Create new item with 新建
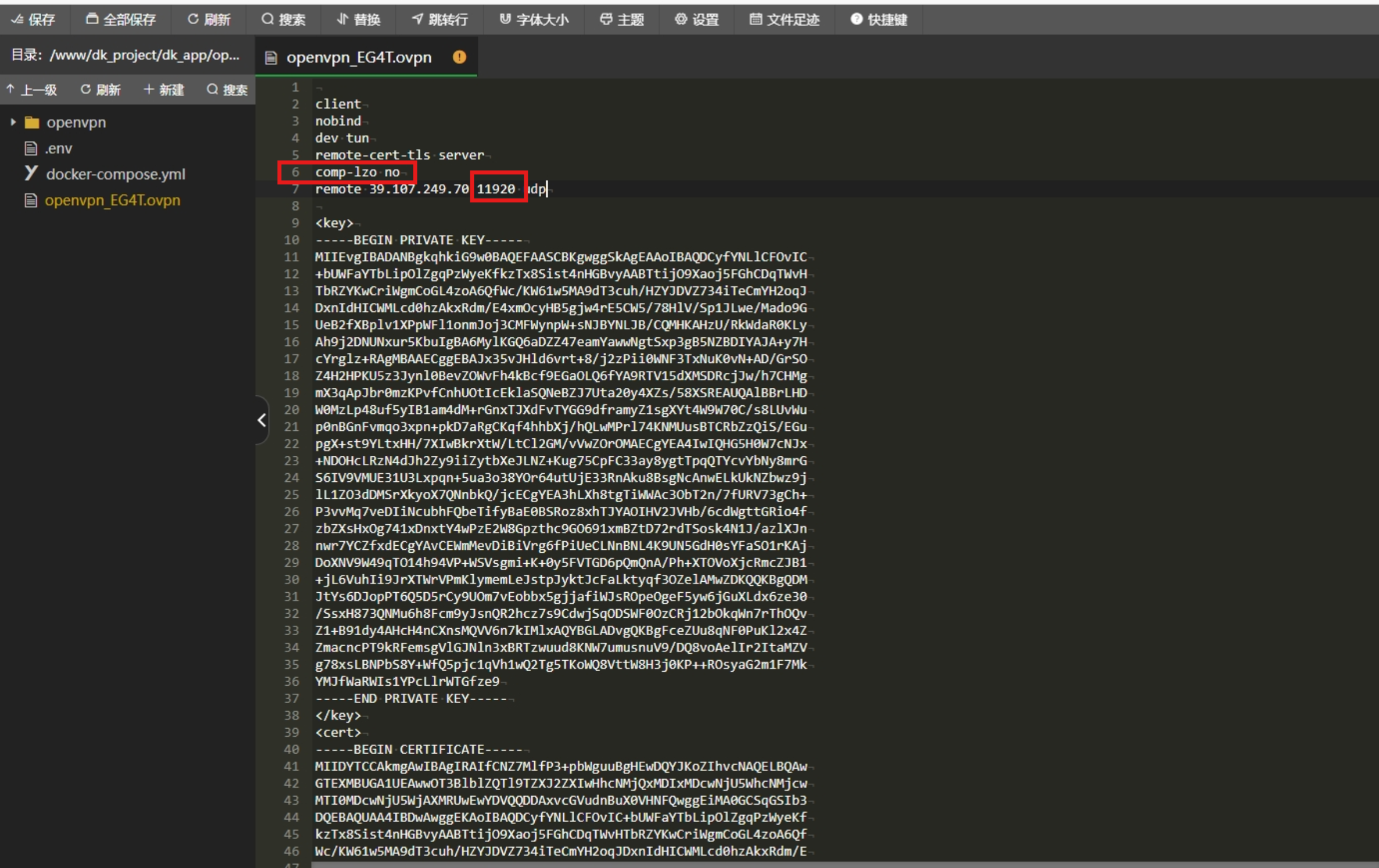The image size is (1379, 868). pyautogui.click(x=164, y=90)
